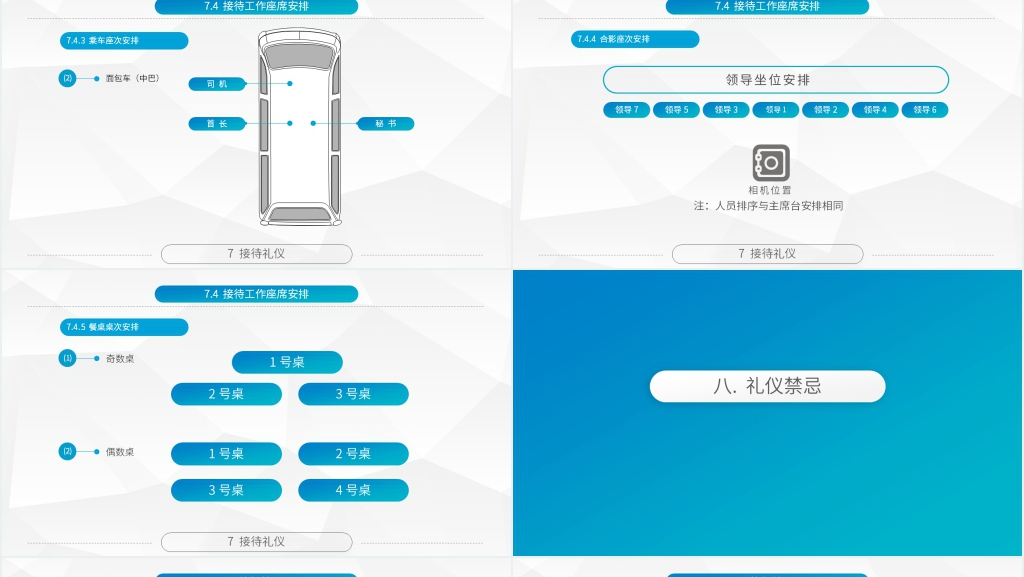1024x577 pixels.
Task: Click the 奇数桌 label
Action: point(120,358)
